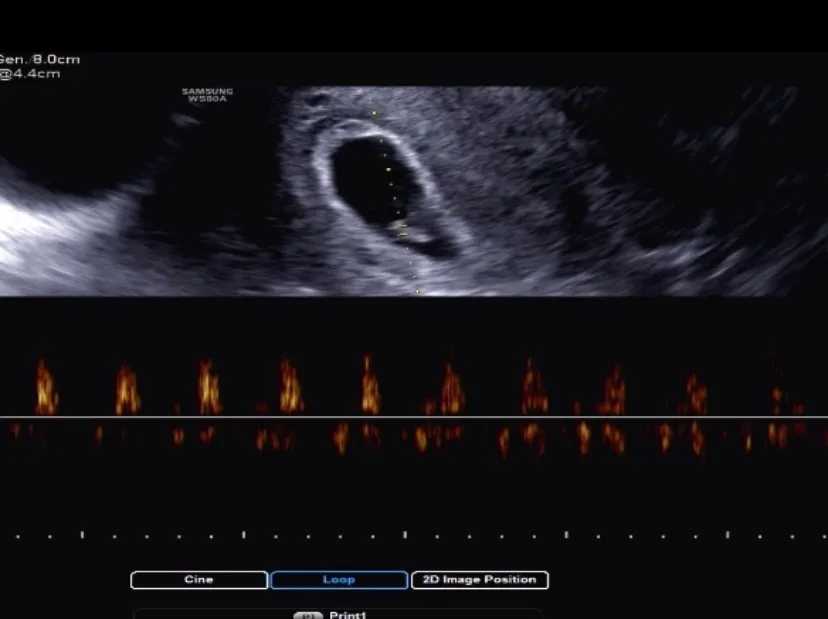Image resolution: width=828 pixels, height=619 pixels.
Task: Click the Doppler waveform baseline
Action: [x=414, y=417]
